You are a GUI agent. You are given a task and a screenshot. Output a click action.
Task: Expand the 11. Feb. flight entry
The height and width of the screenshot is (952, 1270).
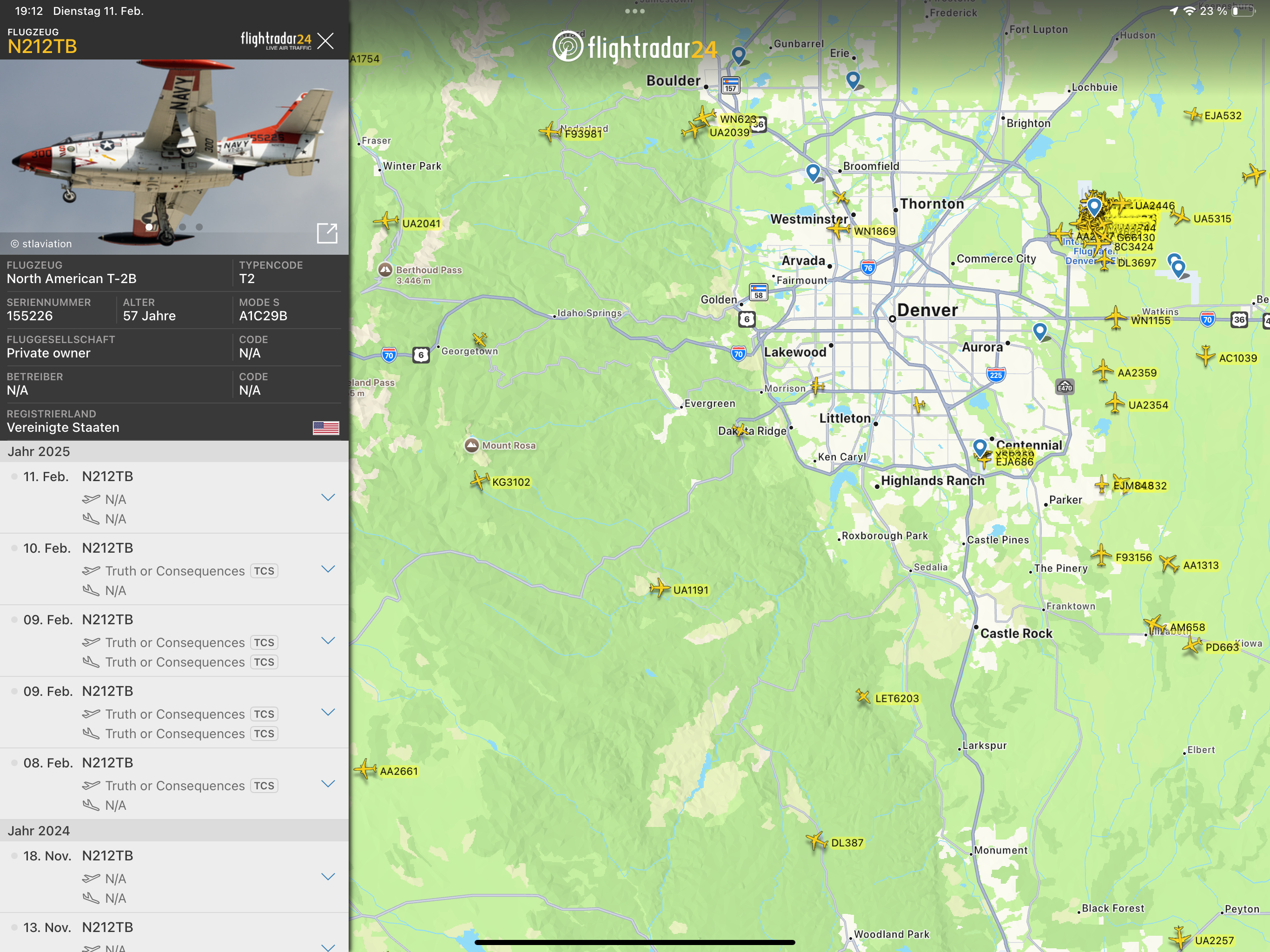[328, 497]
